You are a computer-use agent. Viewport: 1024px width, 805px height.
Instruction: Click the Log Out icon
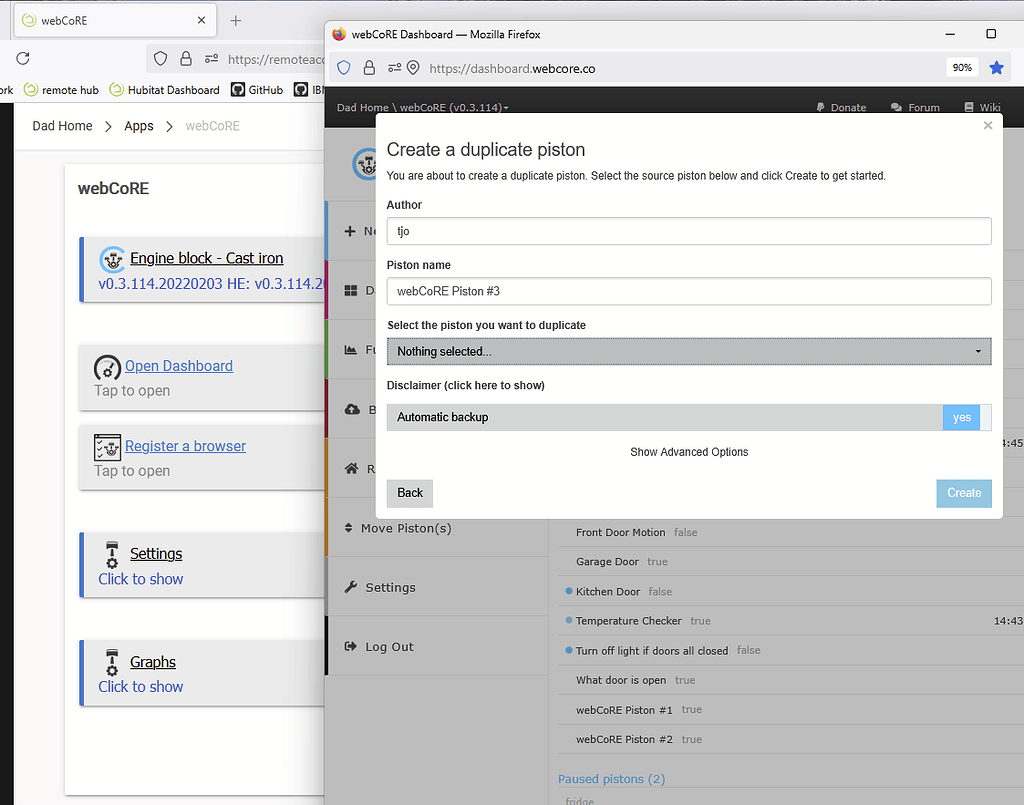[x=351, y=646]
